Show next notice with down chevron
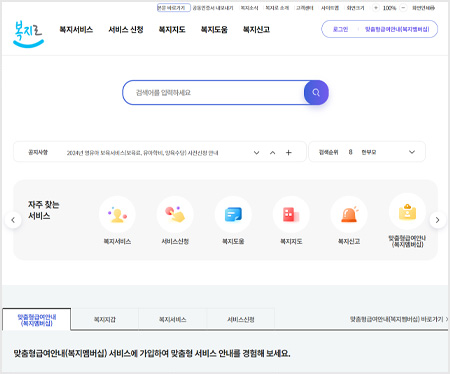Viewport: 450px width, 374px height. coord(256,152)
